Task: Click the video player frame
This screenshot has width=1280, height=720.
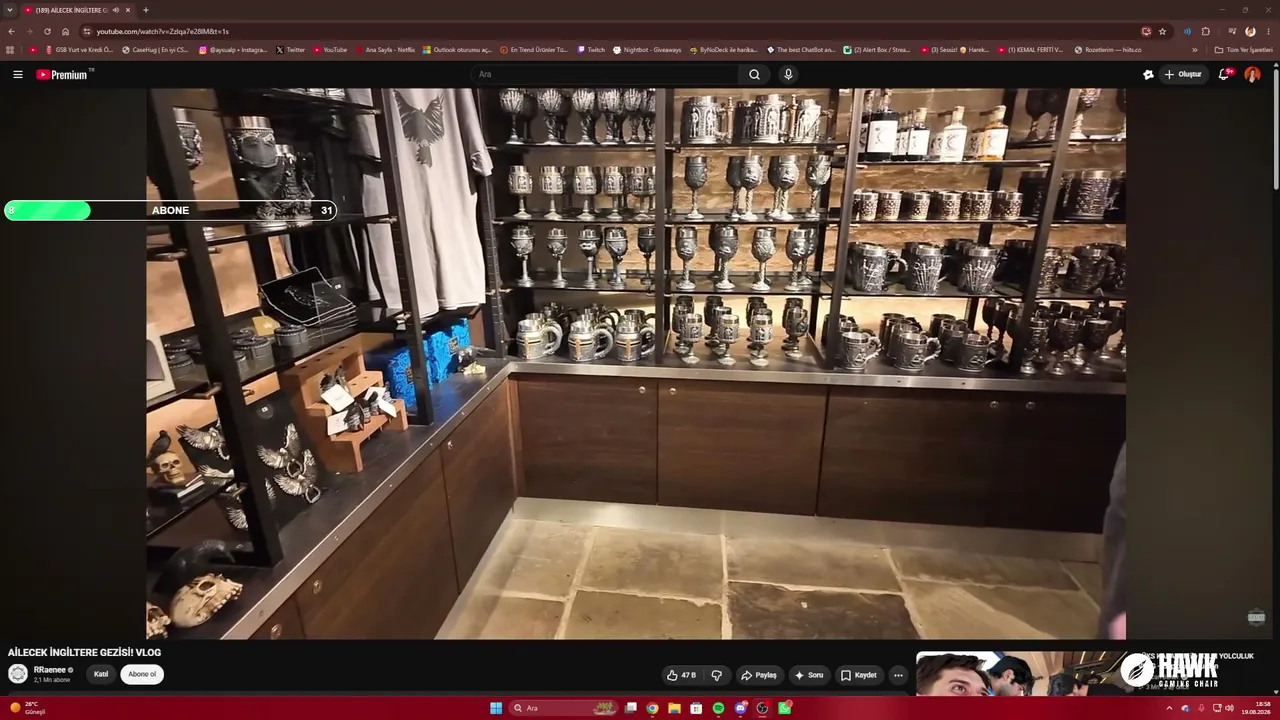Action: [x=636, y=363]
